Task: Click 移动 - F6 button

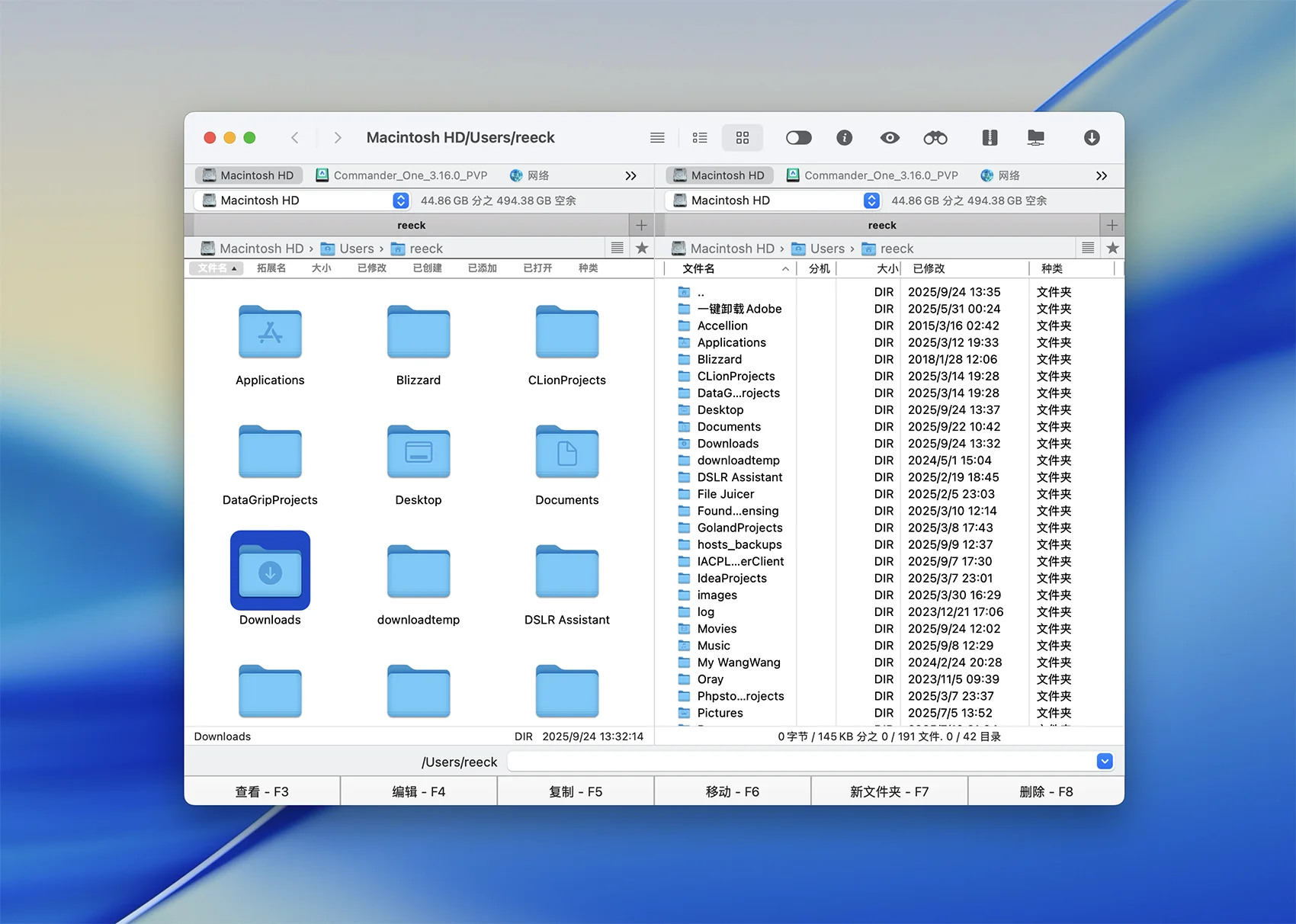Action: pos(733,791)
